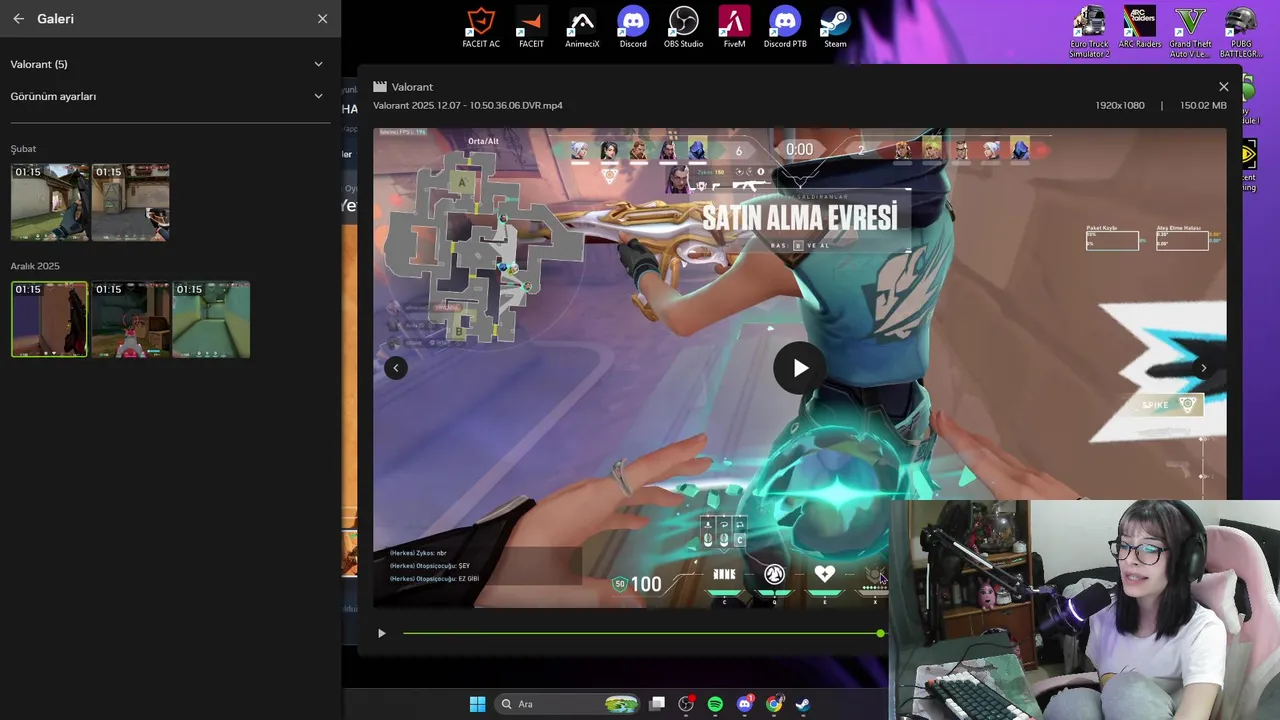
Task: Open OBS Studio desktop shortcut
Action: [x=683, y=28]
